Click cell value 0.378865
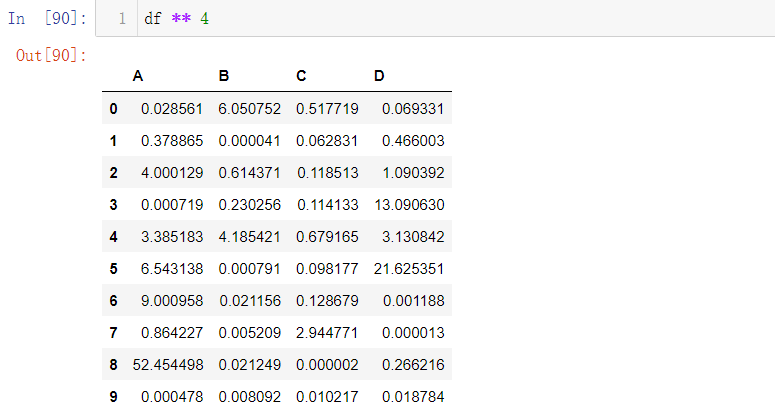Viewport: 775px width, 407px height. pos(172,141)
